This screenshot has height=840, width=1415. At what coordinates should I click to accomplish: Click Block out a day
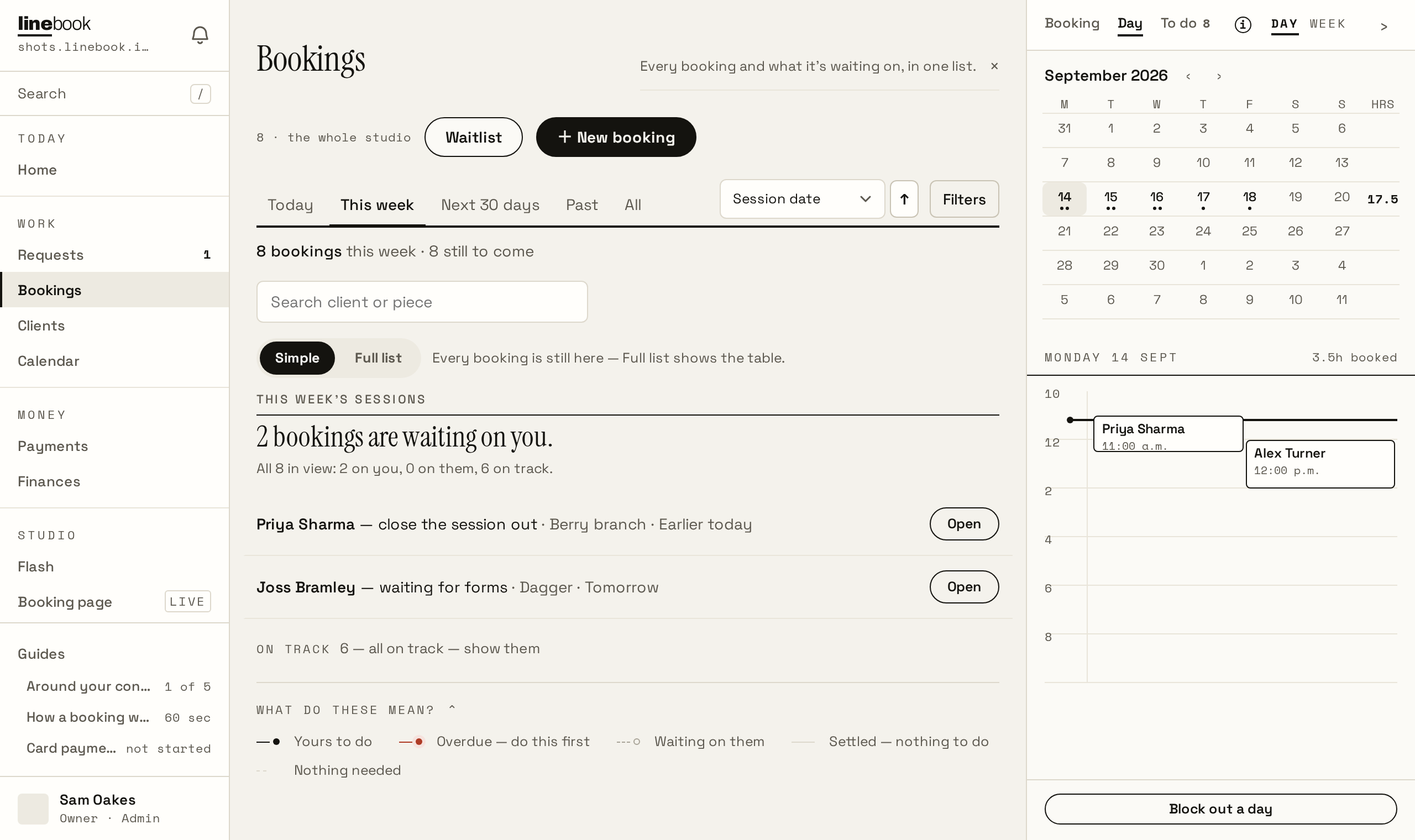coord(1220,809)
